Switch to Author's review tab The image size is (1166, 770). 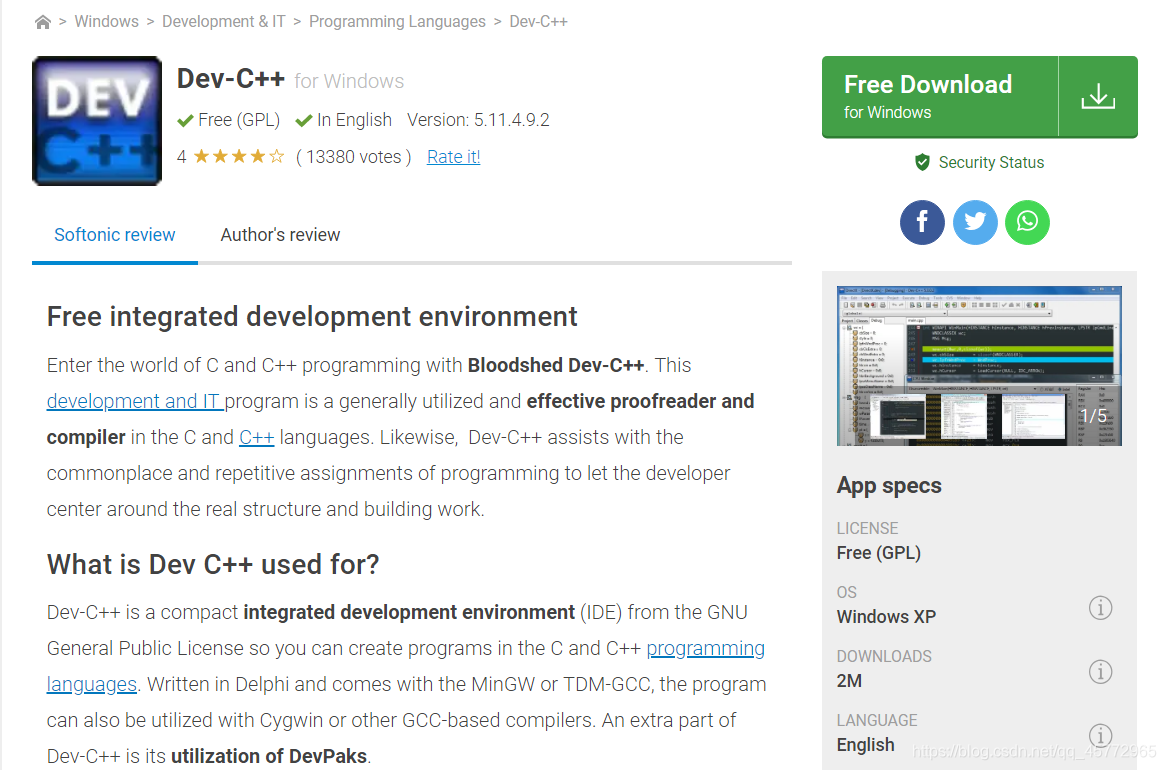(x=280, y=235)
